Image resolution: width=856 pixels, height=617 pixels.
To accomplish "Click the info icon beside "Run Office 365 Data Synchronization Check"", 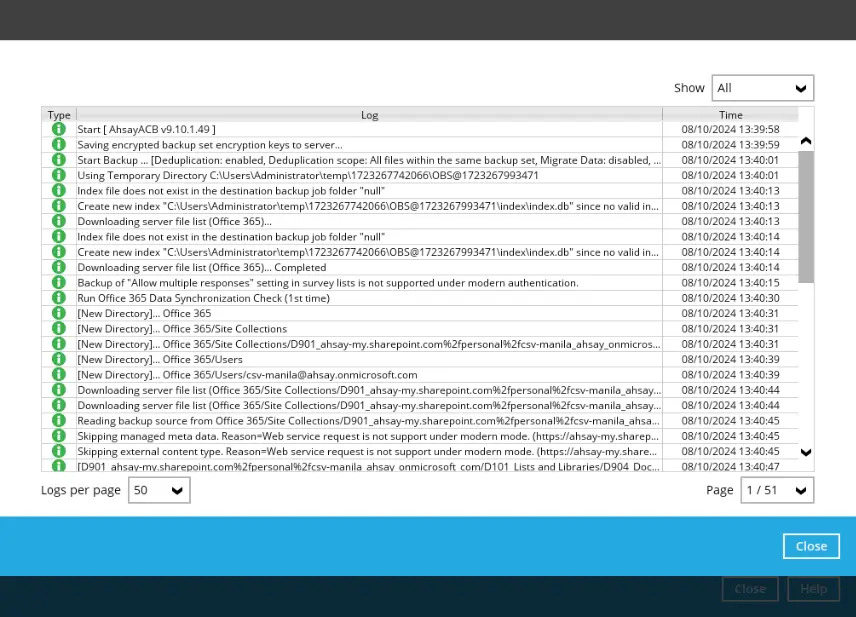I will 58,298.
